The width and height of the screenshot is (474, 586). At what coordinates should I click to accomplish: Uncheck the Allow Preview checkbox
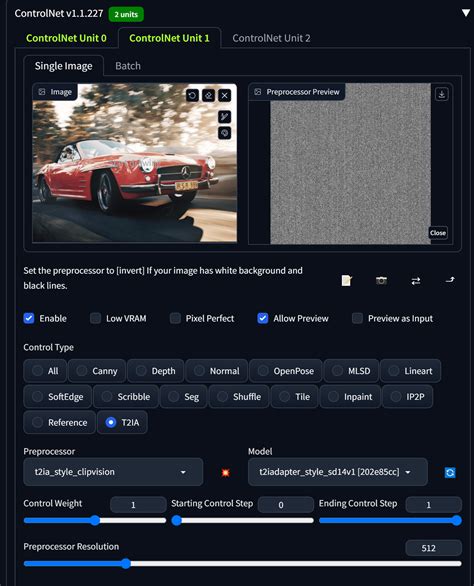coord(263,318)
